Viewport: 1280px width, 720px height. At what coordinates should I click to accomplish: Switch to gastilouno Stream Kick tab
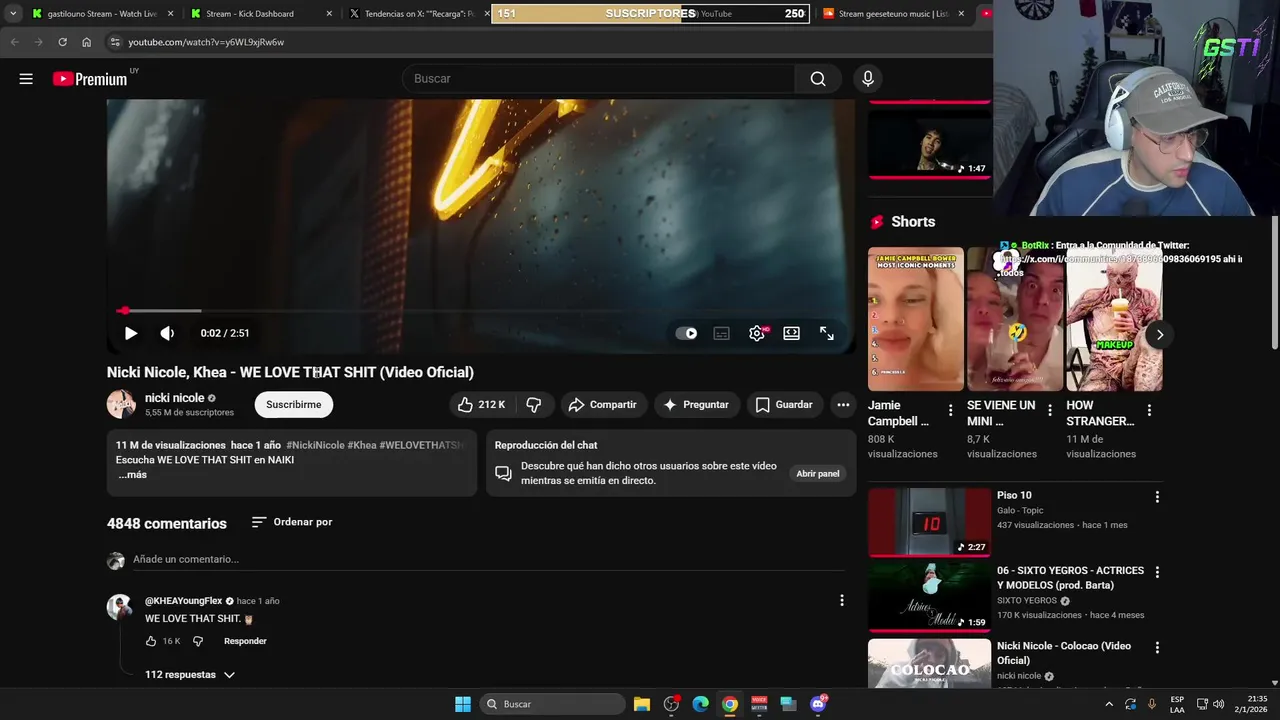pyautogui.click(x=102, y=14)
